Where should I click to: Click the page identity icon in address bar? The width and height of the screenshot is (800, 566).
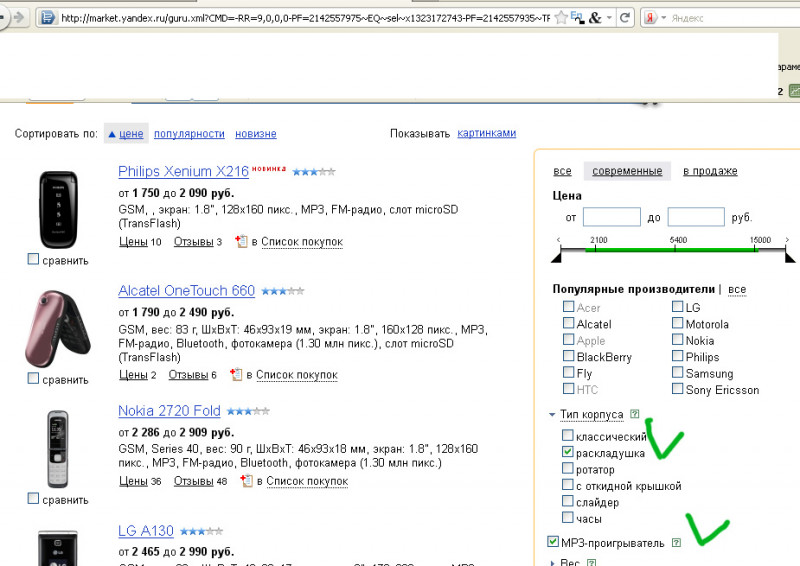47,18
